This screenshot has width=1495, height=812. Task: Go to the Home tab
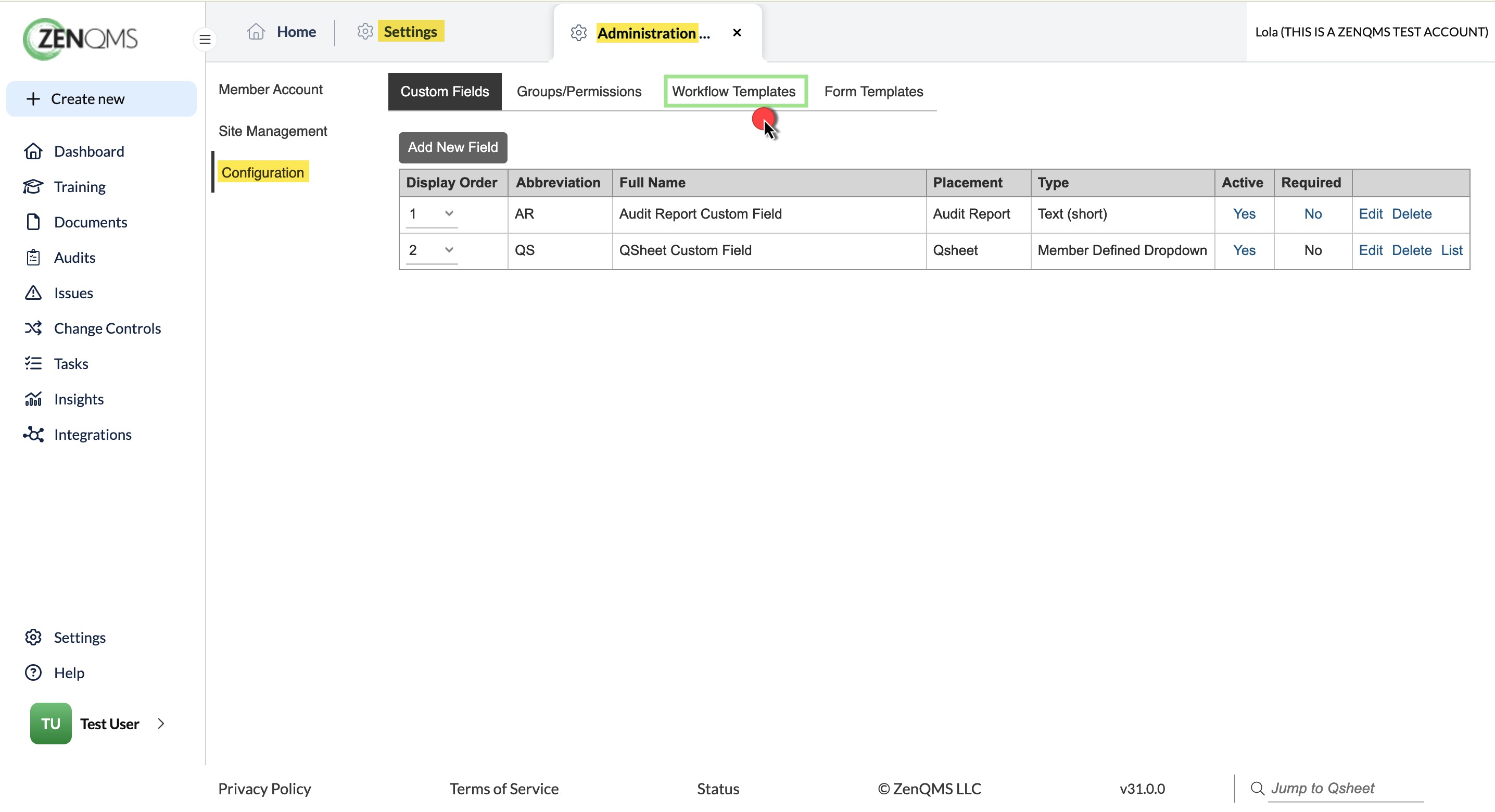click(x=296, y=32)
